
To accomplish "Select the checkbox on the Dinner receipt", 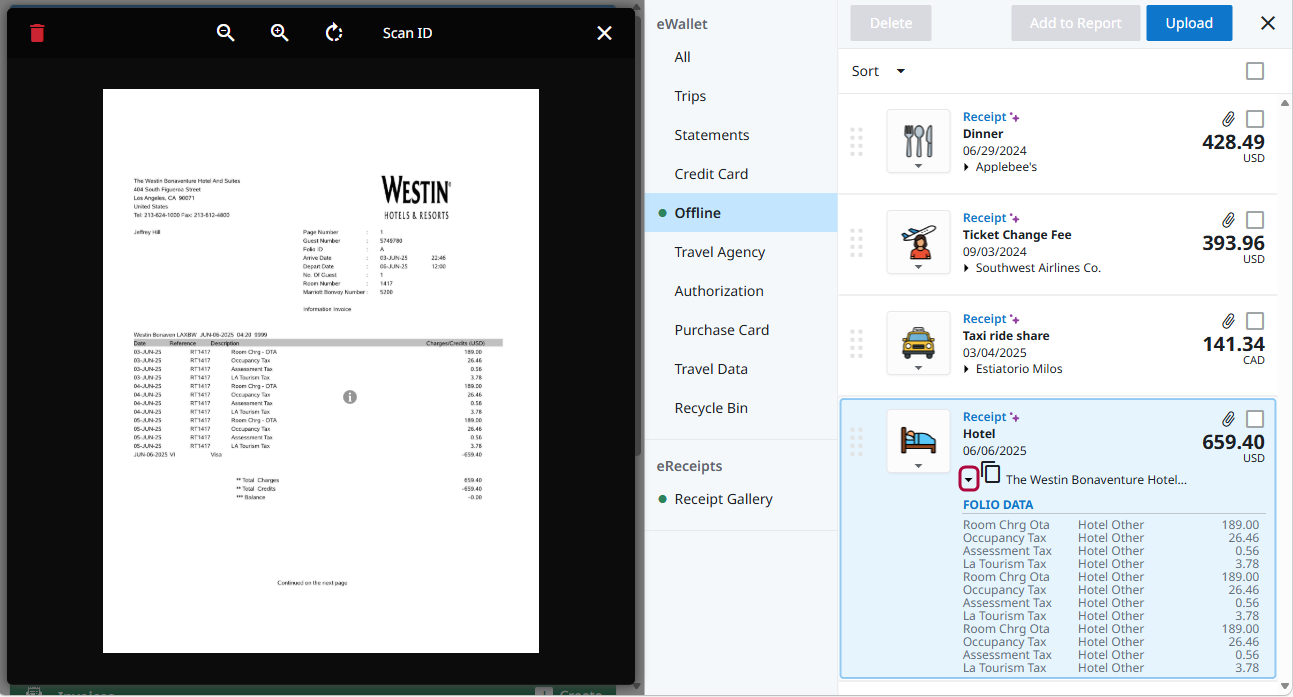I will 1255,119.
